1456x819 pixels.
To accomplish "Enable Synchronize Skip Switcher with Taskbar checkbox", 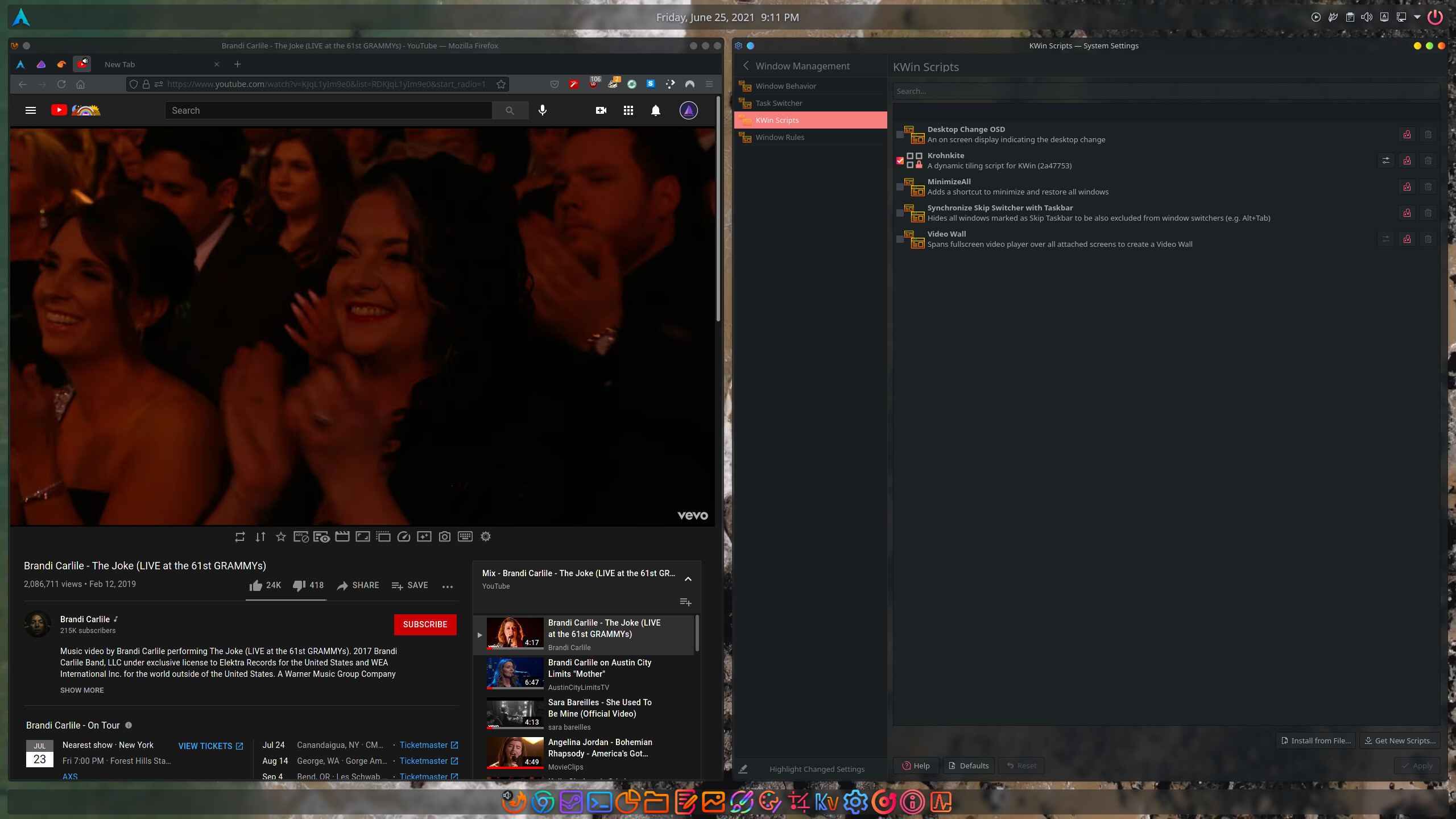I will (x=900, y=213).
